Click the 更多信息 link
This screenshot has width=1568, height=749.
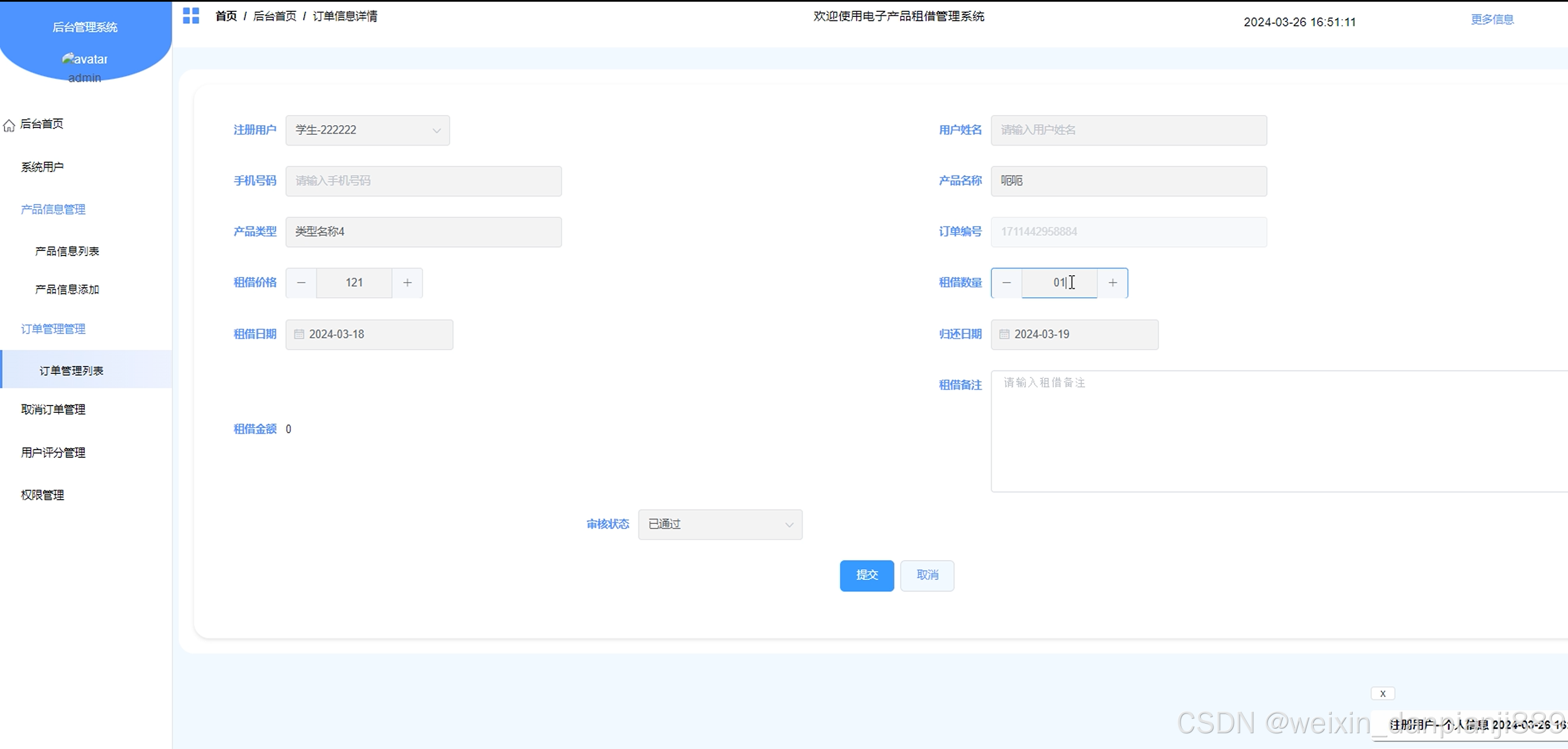[x=1492, y=20]
